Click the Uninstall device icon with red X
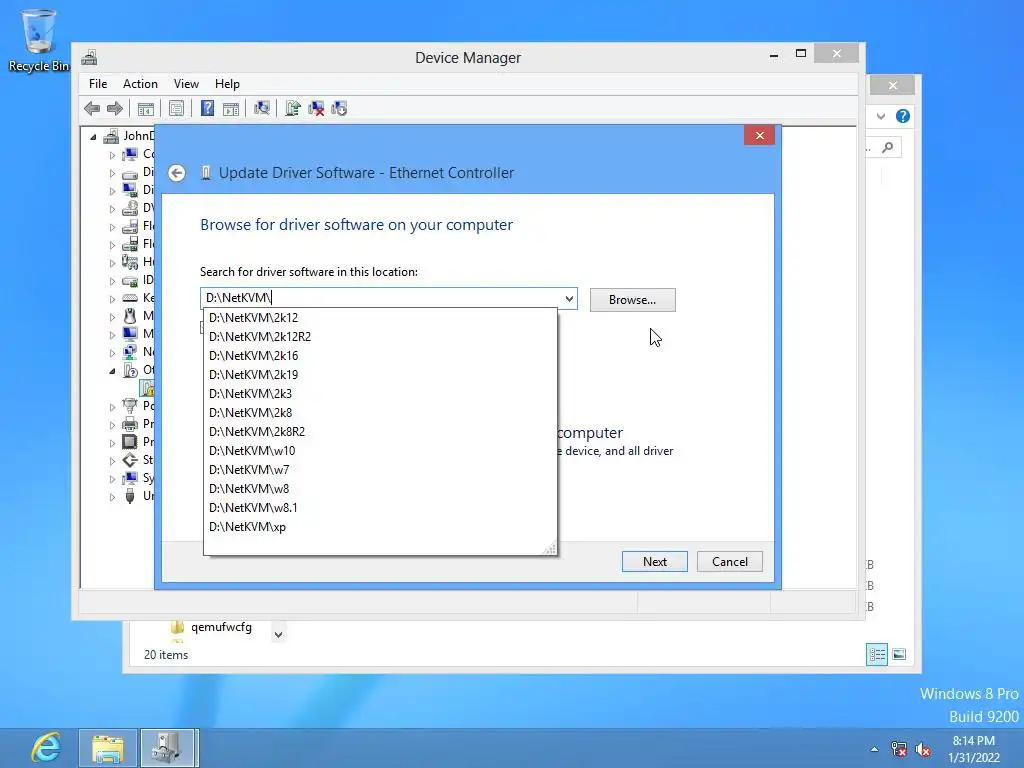The height and width of the screenshot is (768, 1024). pyautogui.click(x=316, y=108)
